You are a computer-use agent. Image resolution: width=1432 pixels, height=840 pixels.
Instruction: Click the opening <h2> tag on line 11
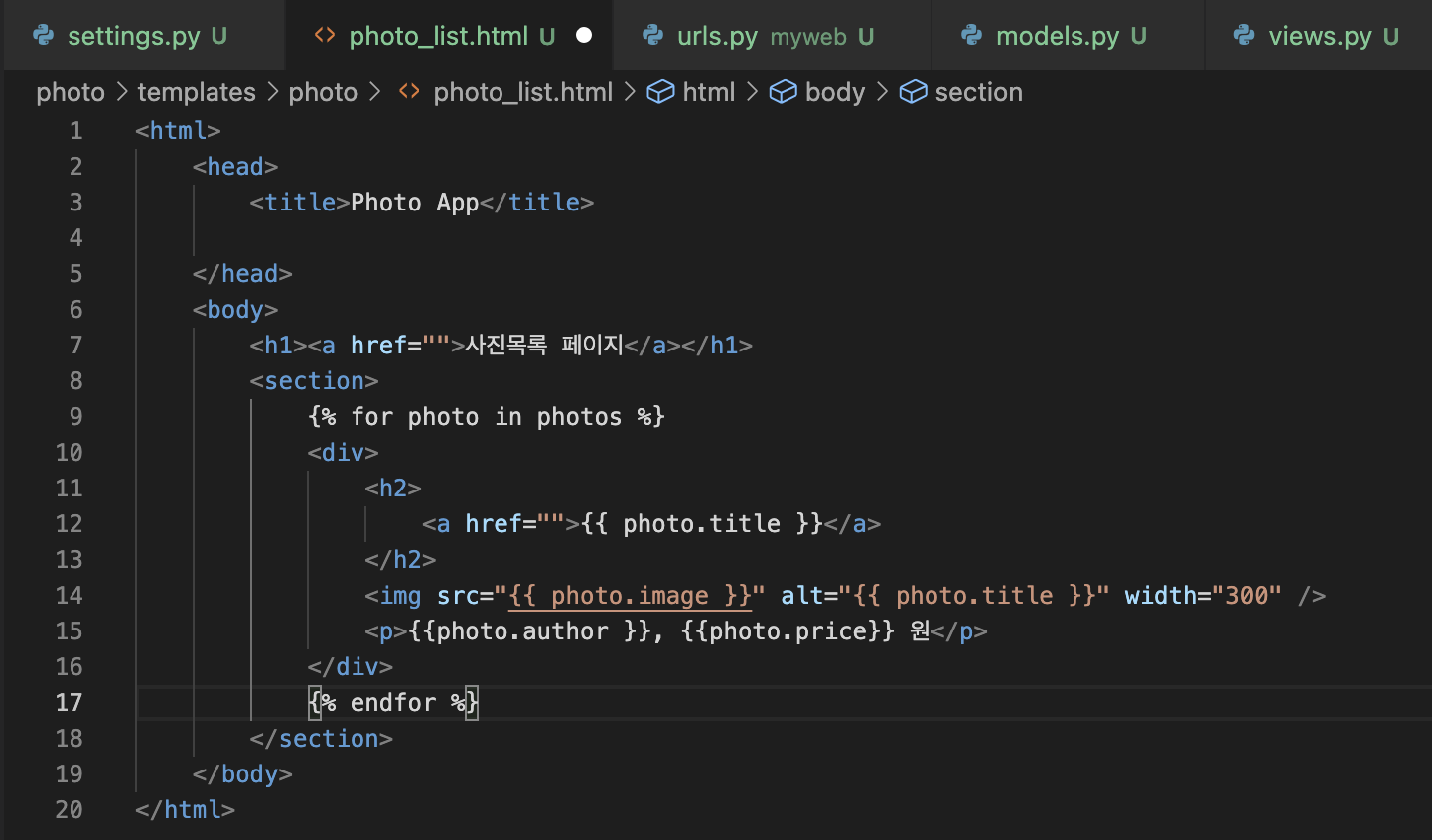[393, 489]
